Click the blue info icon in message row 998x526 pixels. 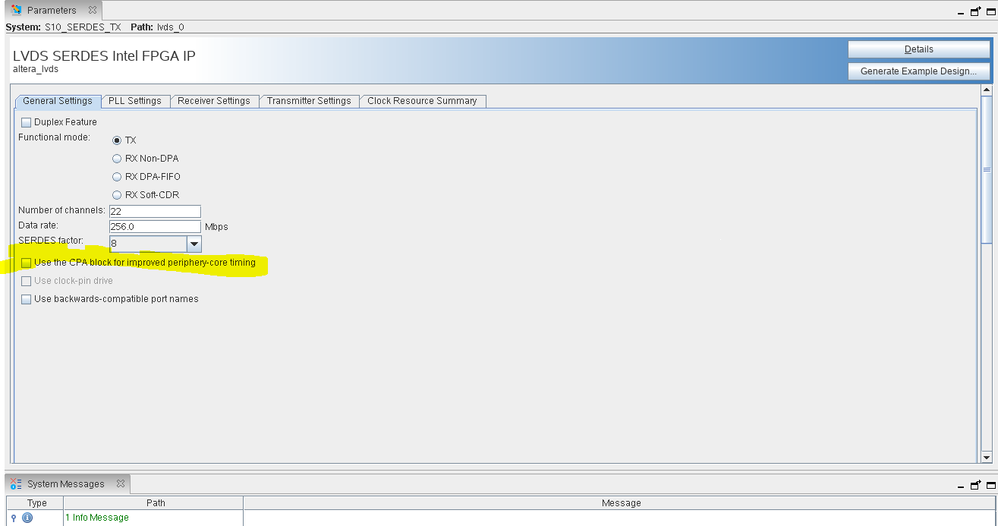tap(27, 518)
